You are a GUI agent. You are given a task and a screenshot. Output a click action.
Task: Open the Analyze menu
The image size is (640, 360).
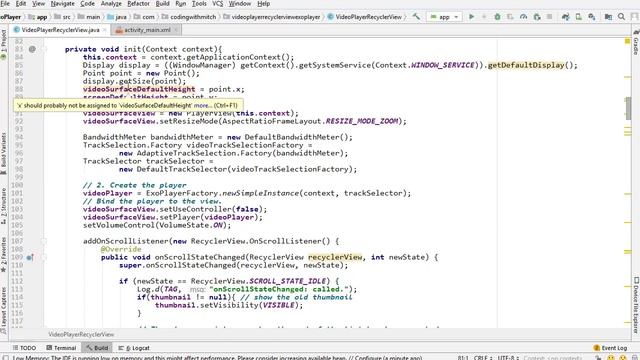click(x=111, y=4)
